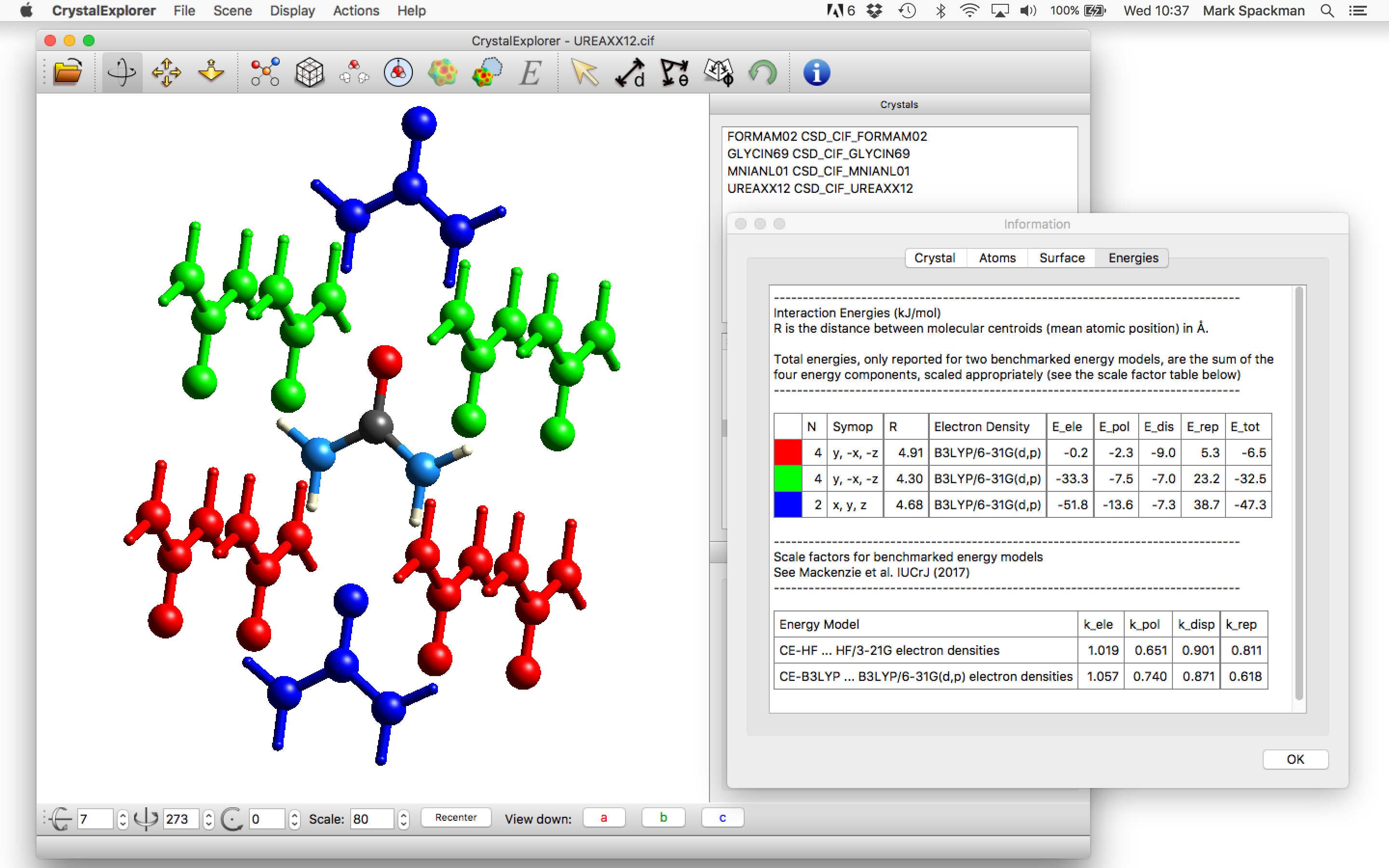The image size is (1389, 868).
Task: Click the green swatch in energy table
Action: click(x=788, y=478)
